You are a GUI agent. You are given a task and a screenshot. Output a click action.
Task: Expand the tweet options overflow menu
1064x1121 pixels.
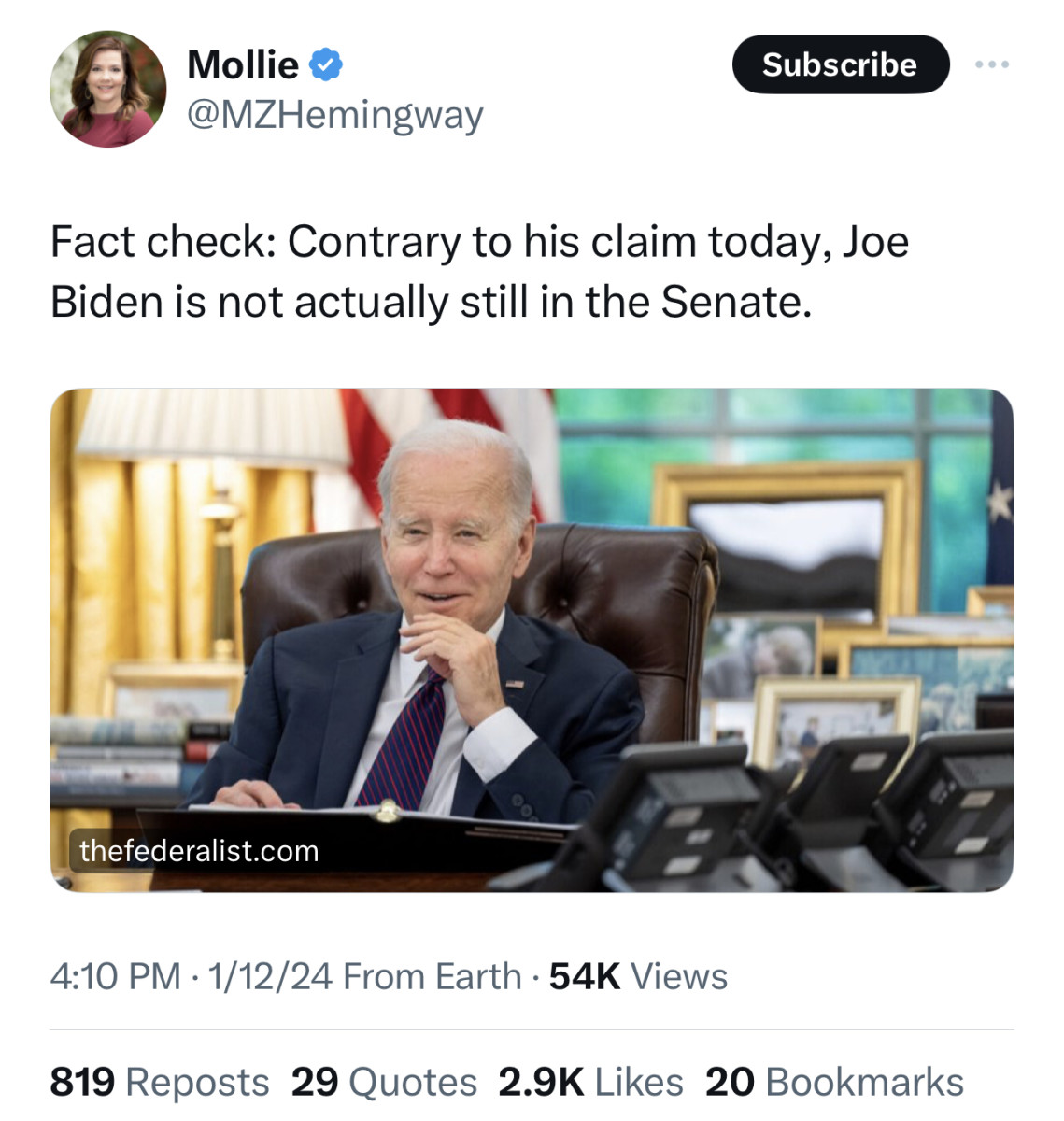993,64
